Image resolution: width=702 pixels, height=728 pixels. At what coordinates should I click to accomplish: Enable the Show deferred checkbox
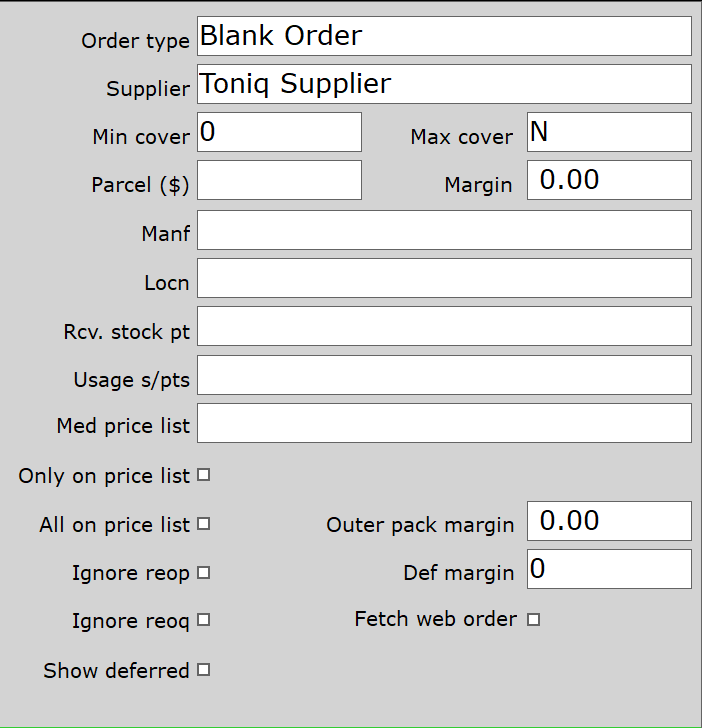pos(204,669)
